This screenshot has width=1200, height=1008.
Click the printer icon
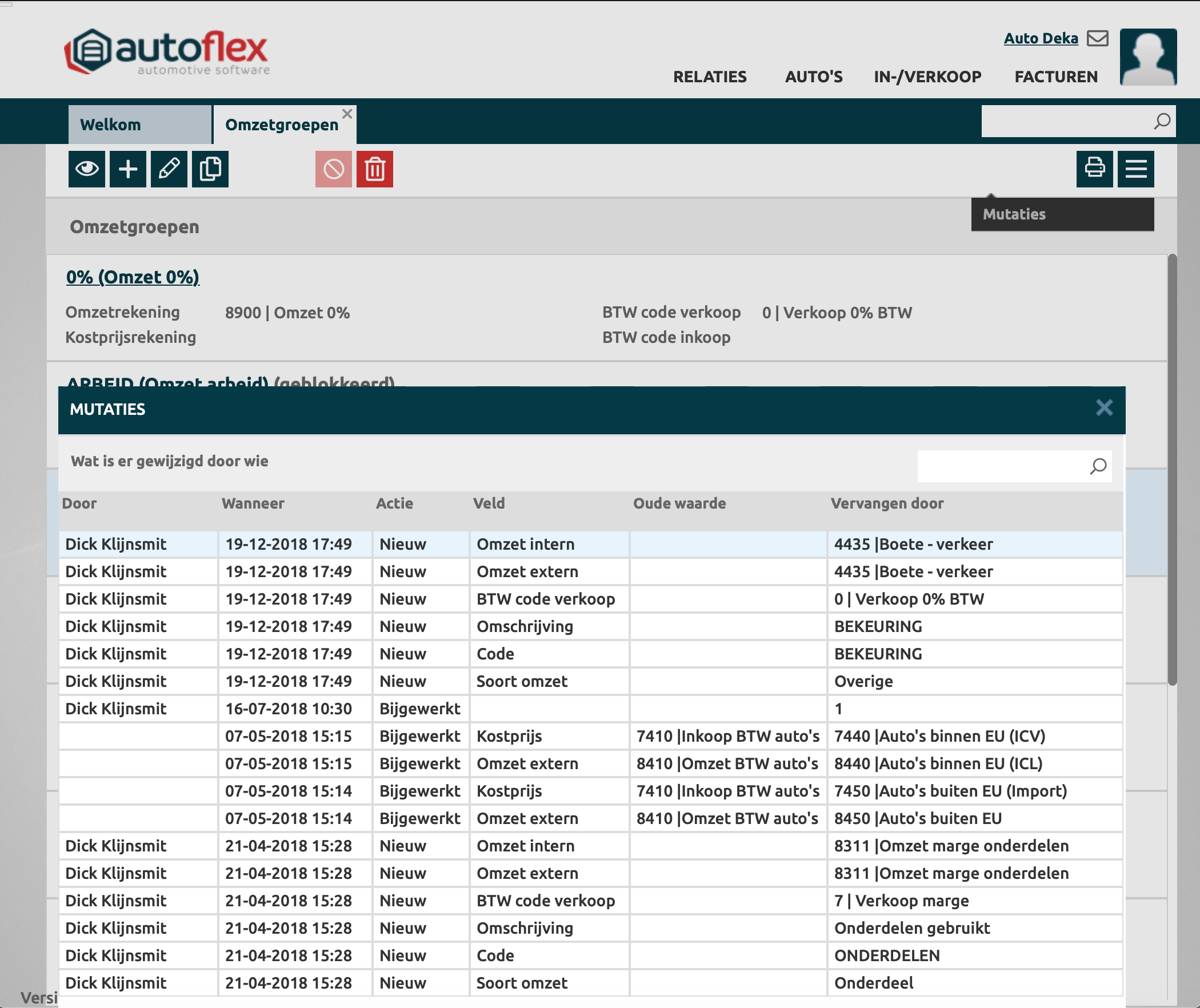tap(1095, 169)
